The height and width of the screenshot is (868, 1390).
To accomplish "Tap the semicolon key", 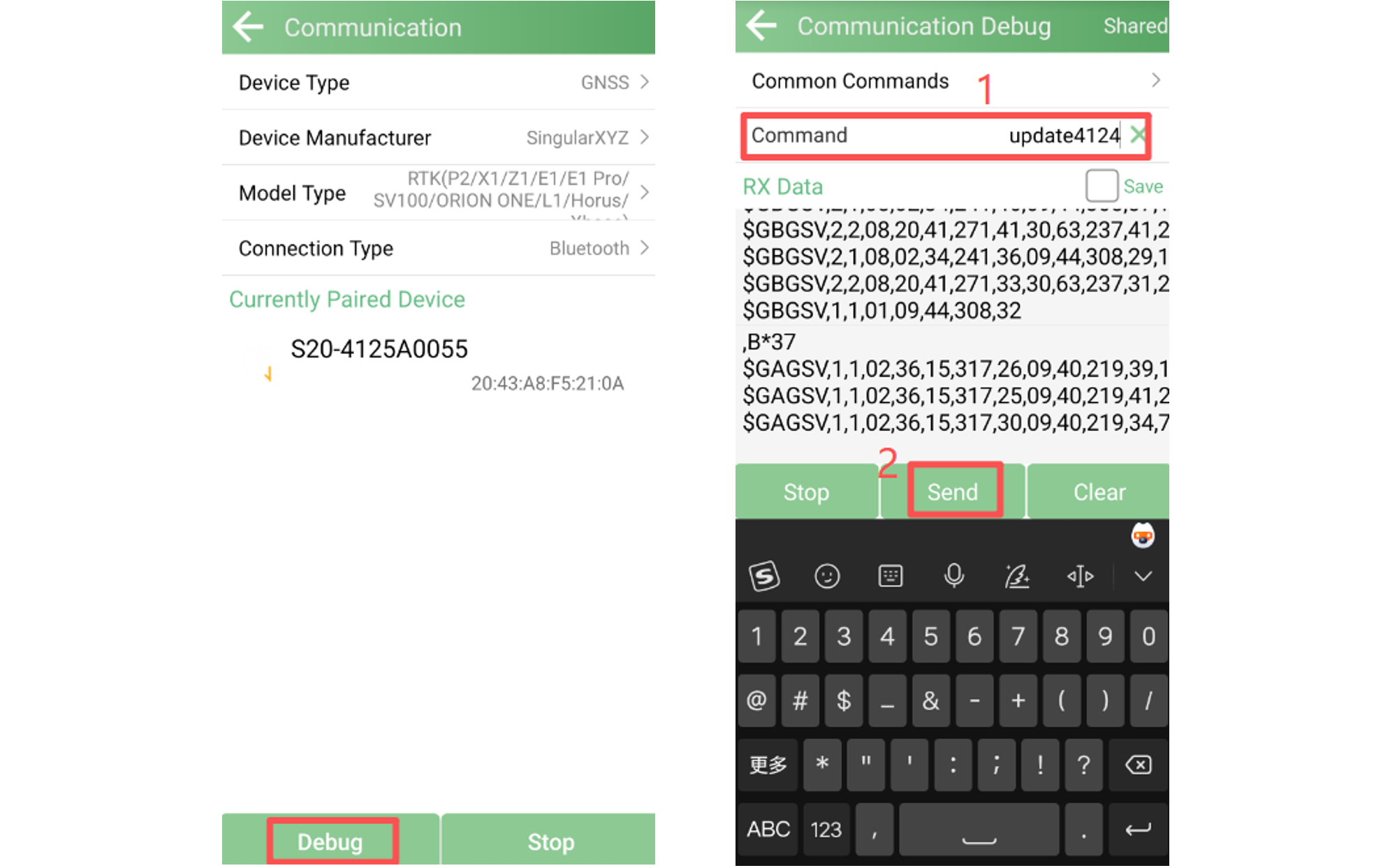I will [996, 765].
